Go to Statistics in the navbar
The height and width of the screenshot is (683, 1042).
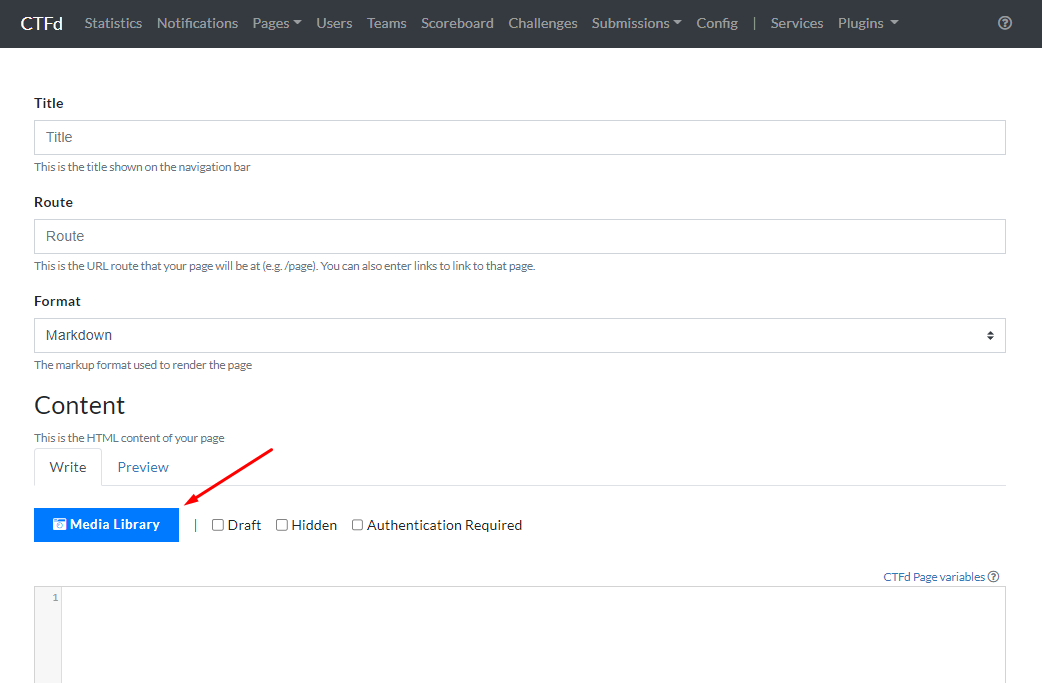point(113,23)
